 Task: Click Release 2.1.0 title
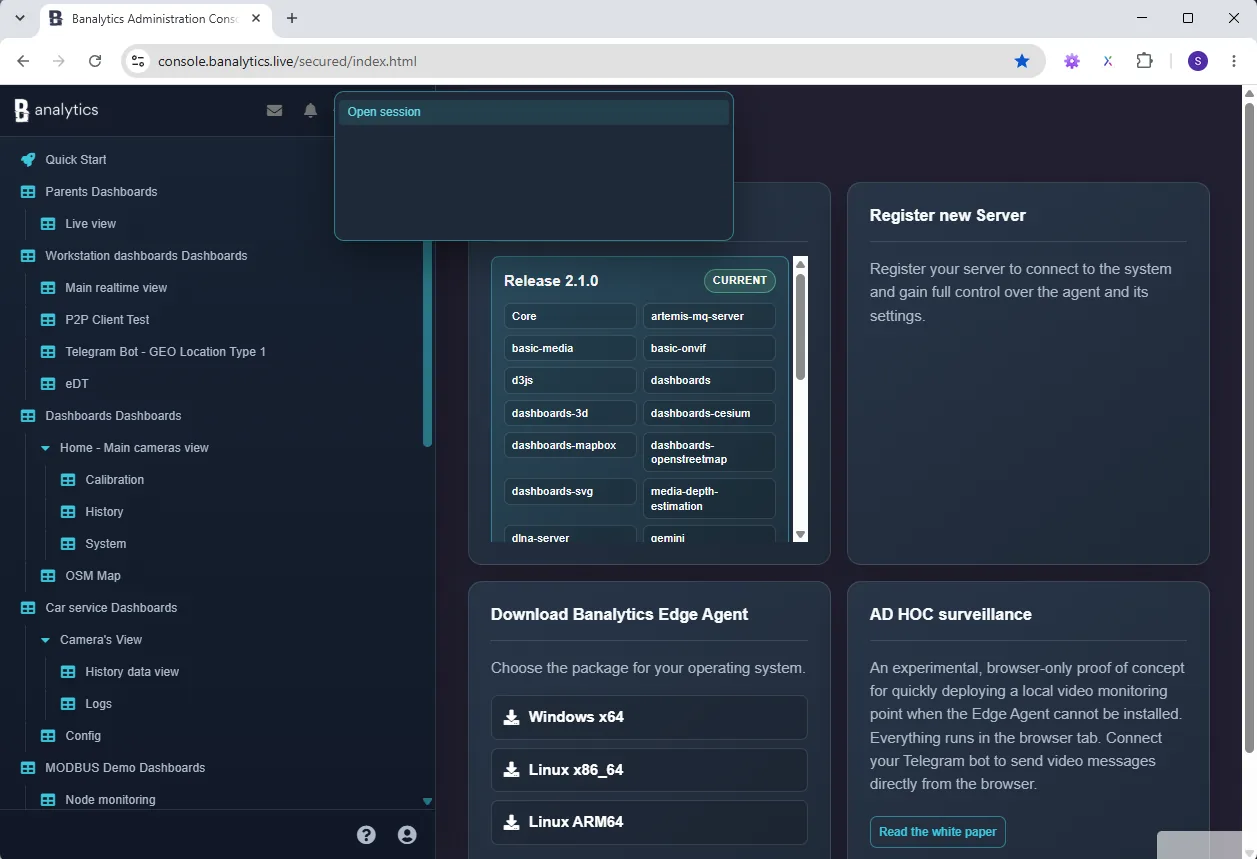[551, 281]
